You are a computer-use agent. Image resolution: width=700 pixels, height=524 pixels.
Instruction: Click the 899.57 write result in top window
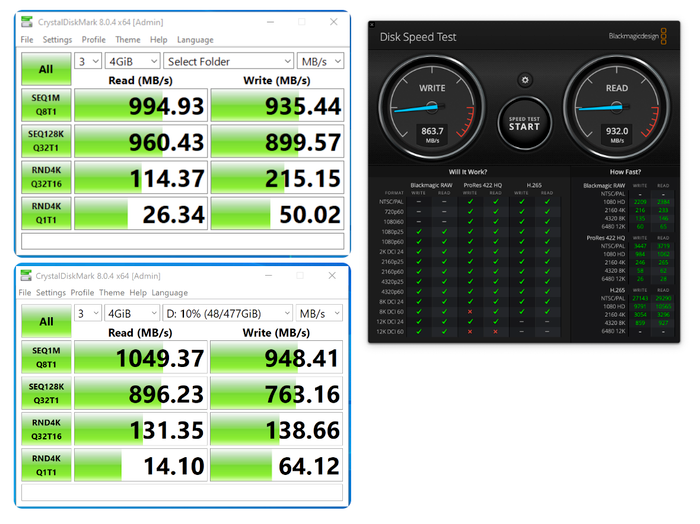pos(277,141)
